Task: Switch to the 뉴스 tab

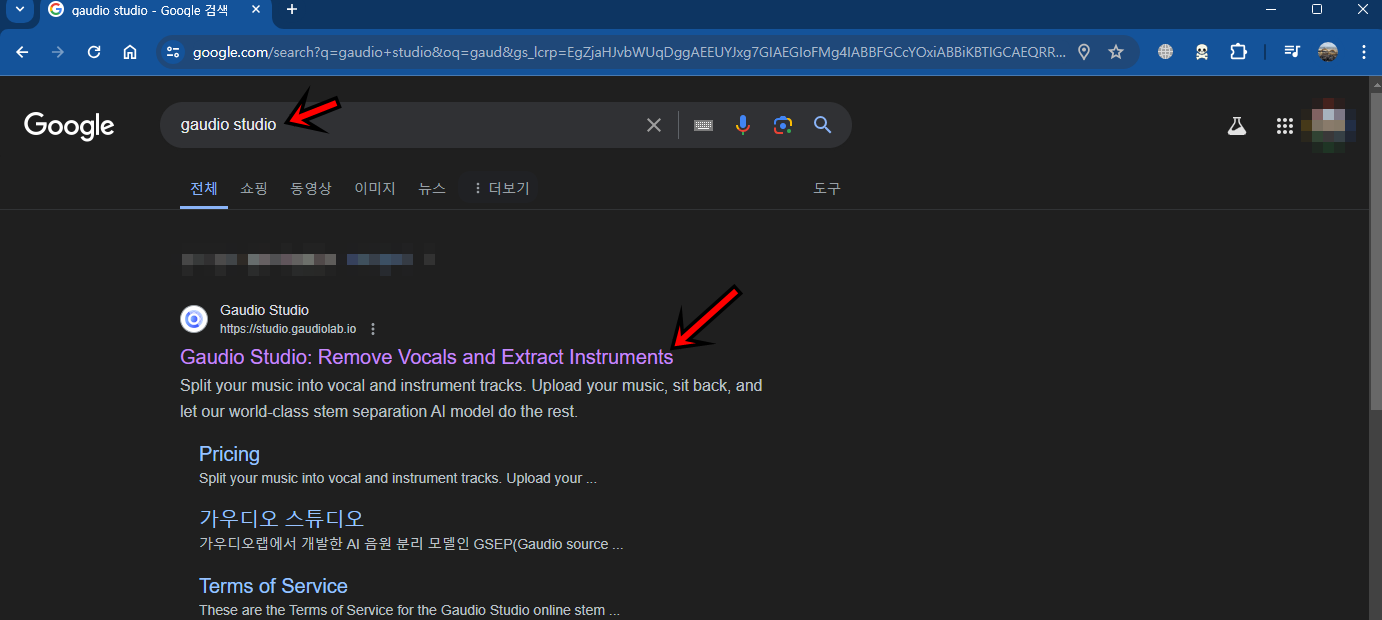Action: tap(432, 188)
